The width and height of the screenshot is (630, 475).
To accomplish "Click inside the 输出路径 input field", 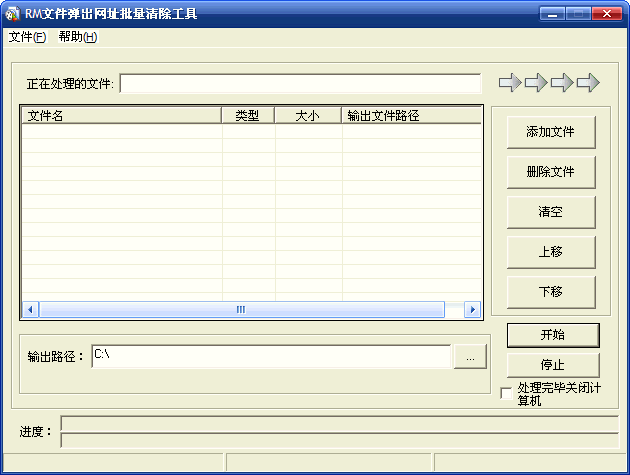I will click(271, 356).
